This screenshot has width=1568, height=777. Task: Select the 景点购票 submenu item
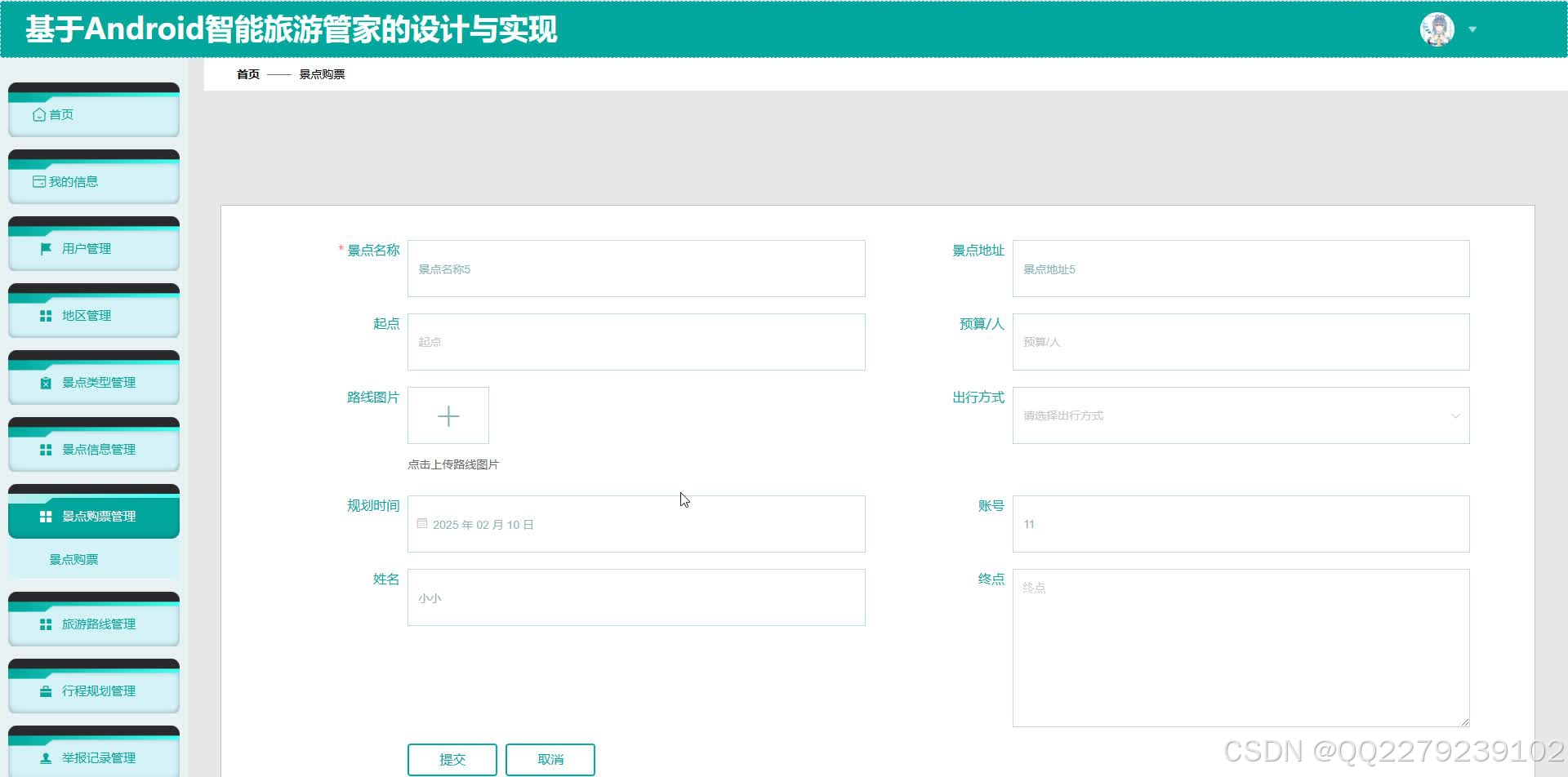point(94,560)
